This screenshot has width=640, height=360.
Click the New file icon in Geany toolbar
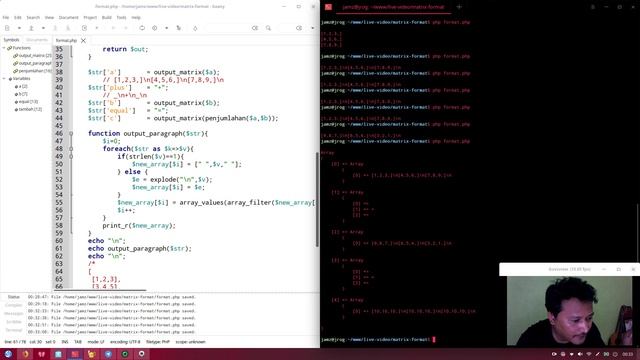(x=7, y=28)
